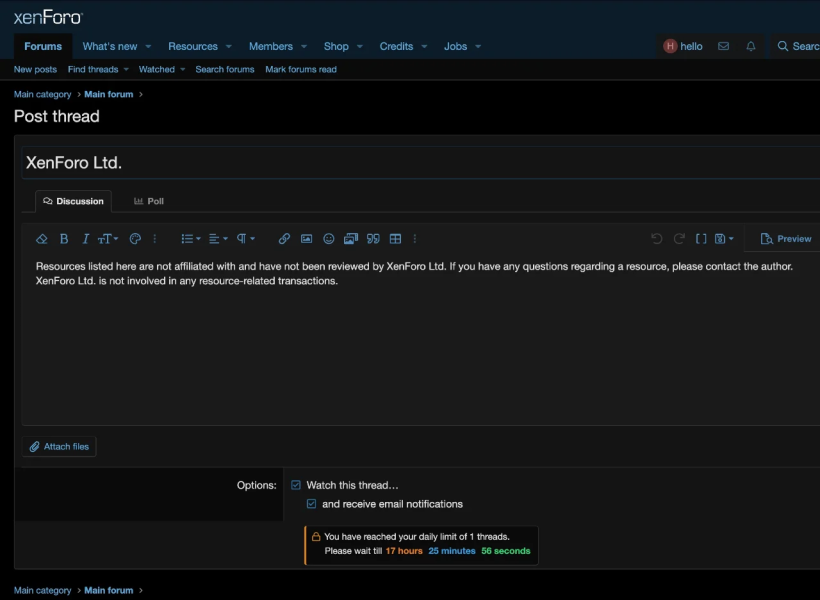
Task: Open the Resources menu item
Action: 193,46
